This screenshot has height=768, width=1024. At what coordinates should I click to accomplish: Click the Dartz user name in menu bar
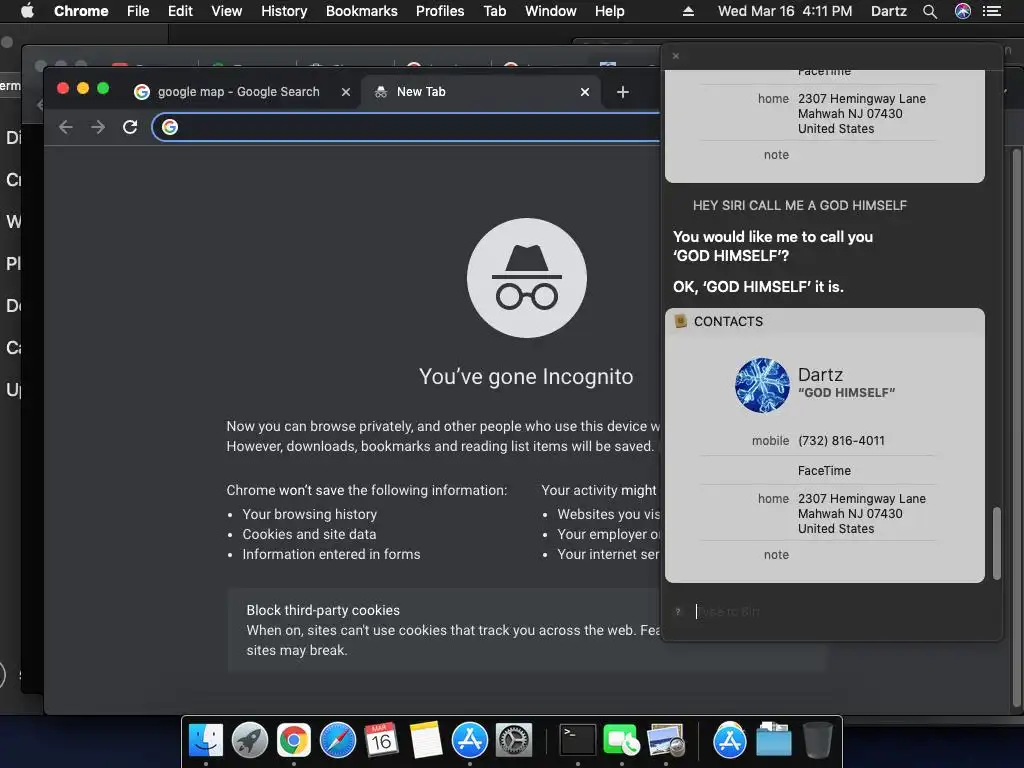[x=888, y=11]
